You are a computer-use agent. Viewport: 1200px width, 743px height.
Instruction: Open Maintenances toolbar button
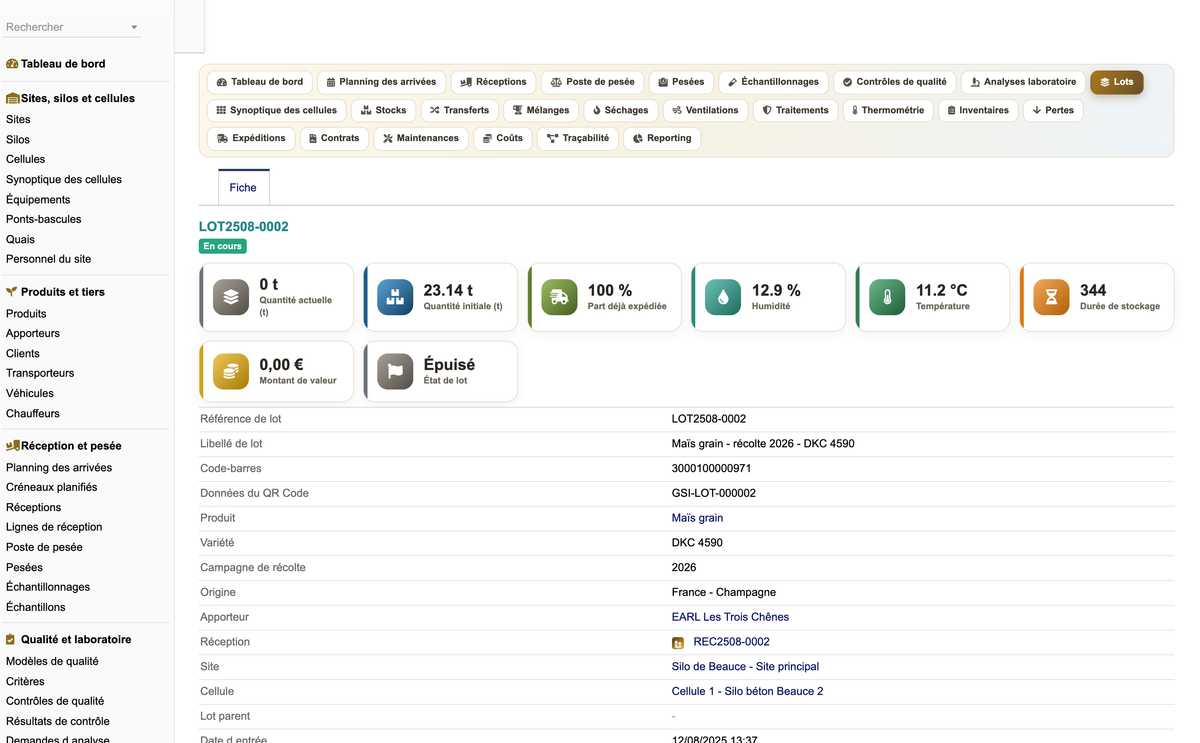pos(421,138)
